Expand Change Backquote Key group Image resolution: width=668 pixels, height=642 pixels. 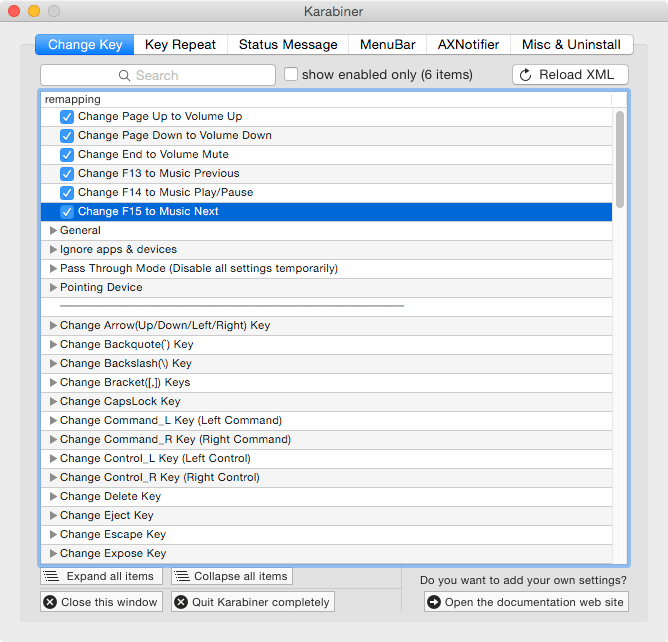53,344
